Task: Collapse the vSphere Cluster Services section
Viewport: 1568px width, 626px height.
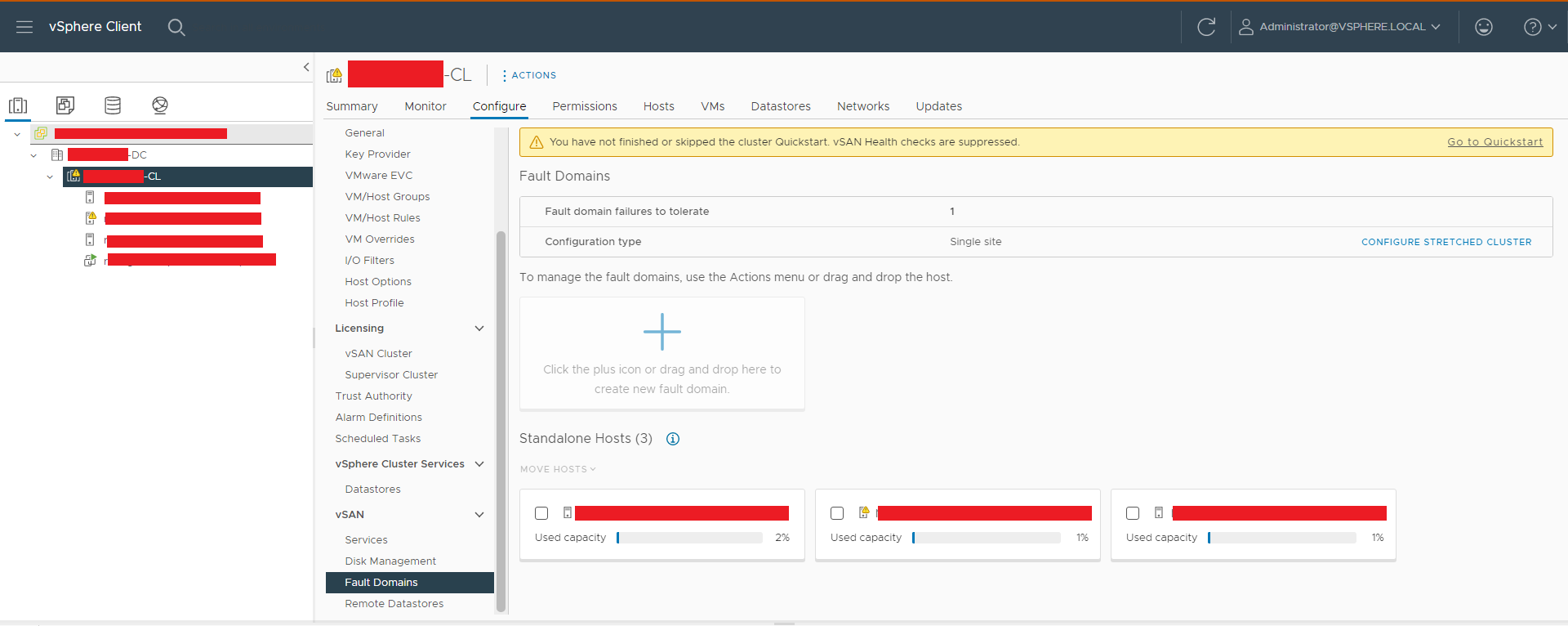Action: point(479,464)
